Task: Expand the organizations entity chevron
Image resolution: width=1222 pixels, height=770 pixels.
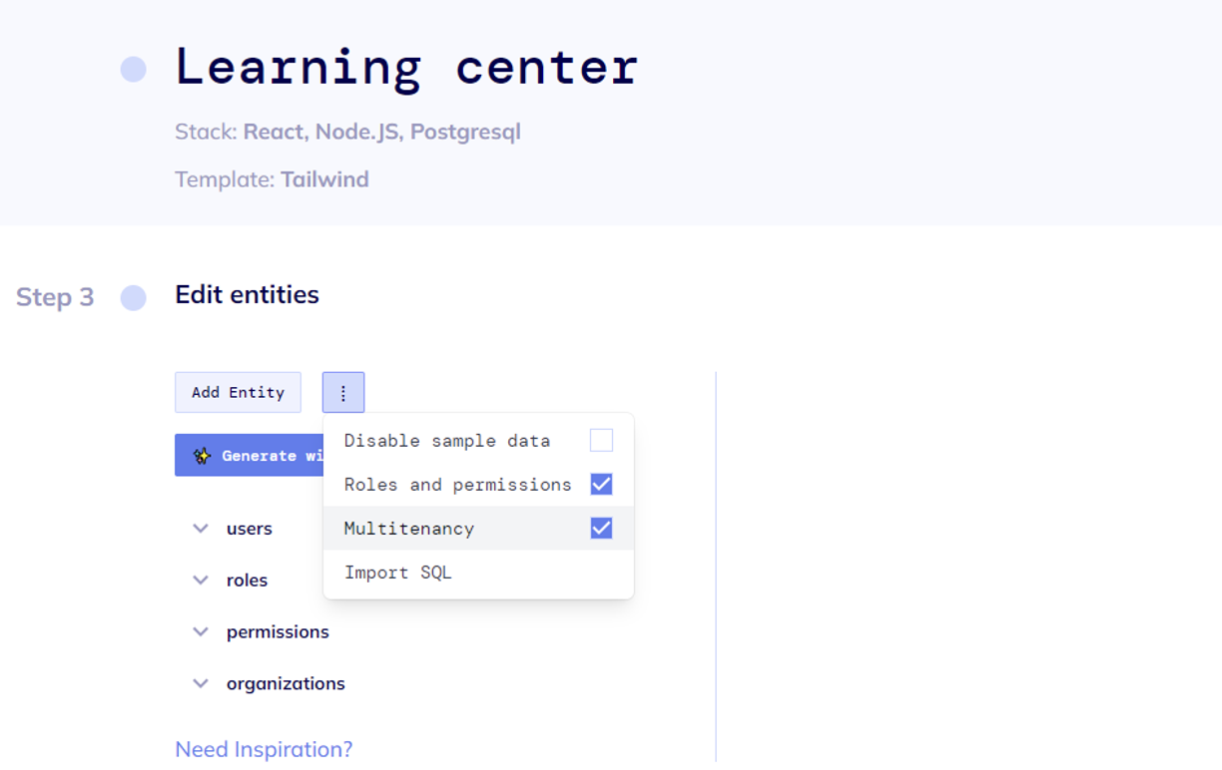Action: click(x=201, y=684)
